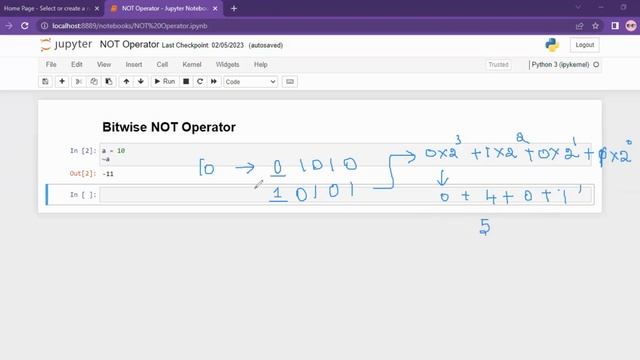Click the Jupyter logo
This screenshot has width=640, height=360.
coord(66,44)
